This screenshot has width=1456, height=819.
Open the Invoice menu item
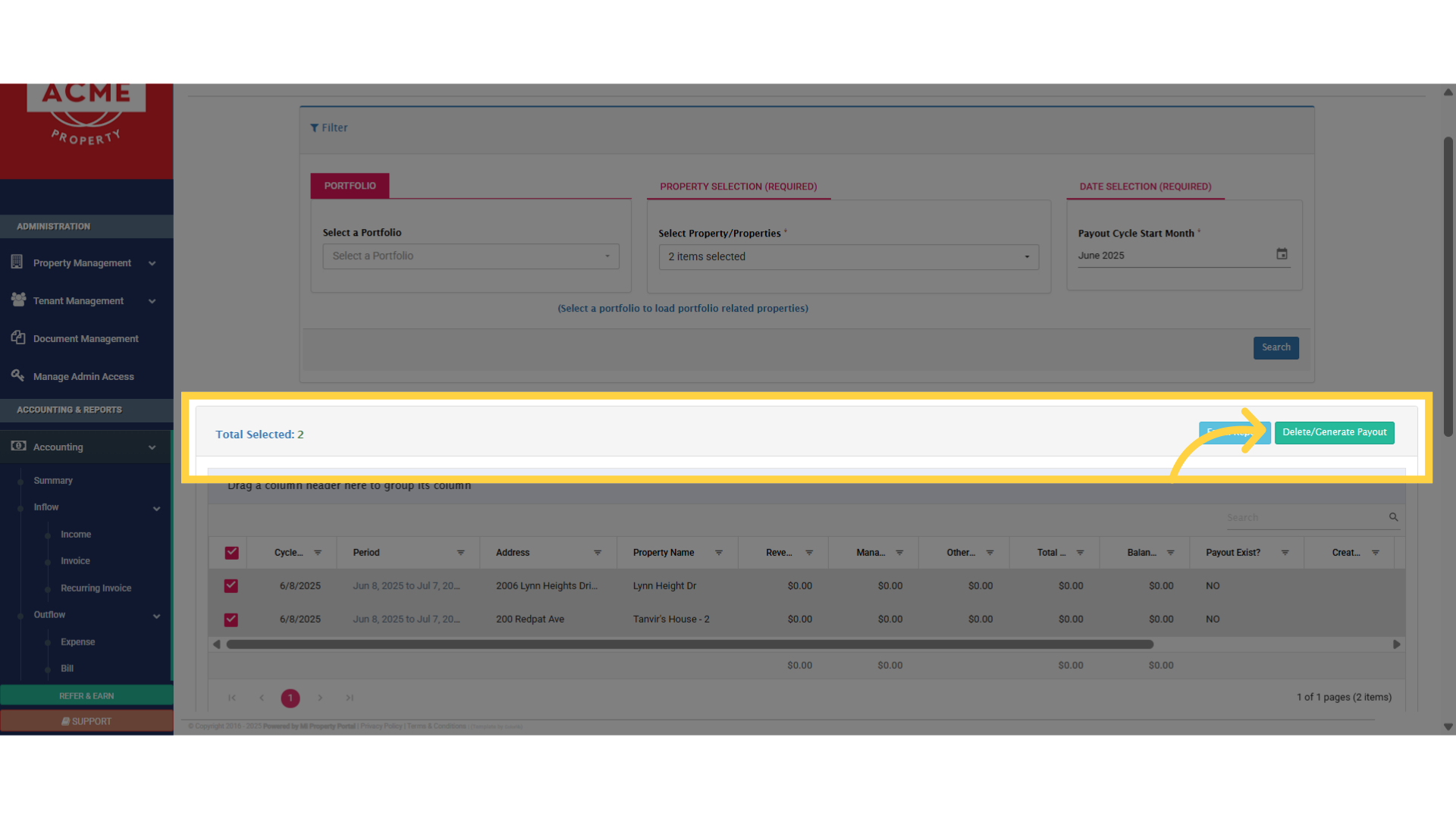coord(75,561)
